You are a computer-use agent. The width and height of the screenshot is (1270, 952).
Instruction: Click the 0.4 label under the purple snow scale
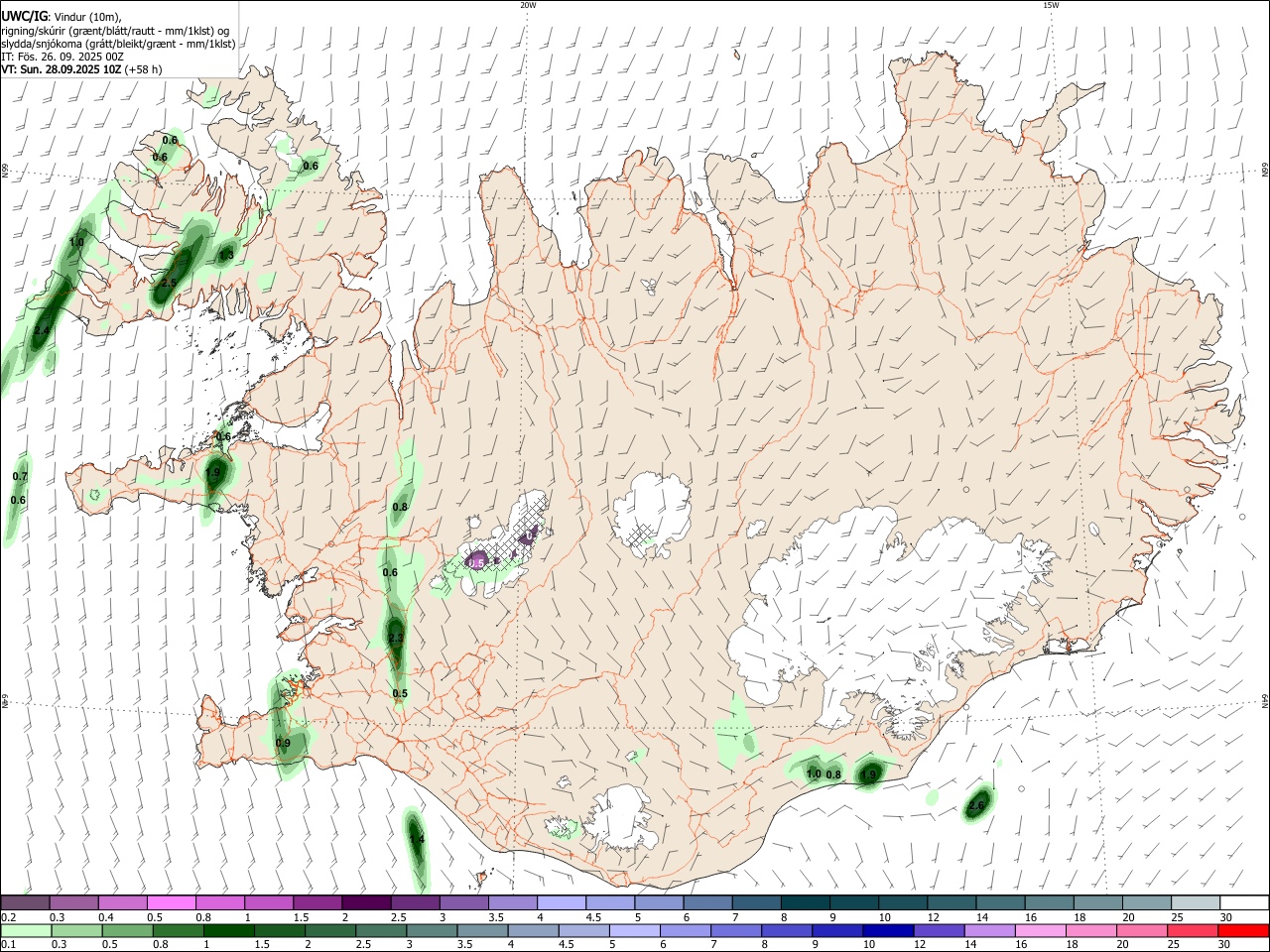tap(105, 917)
